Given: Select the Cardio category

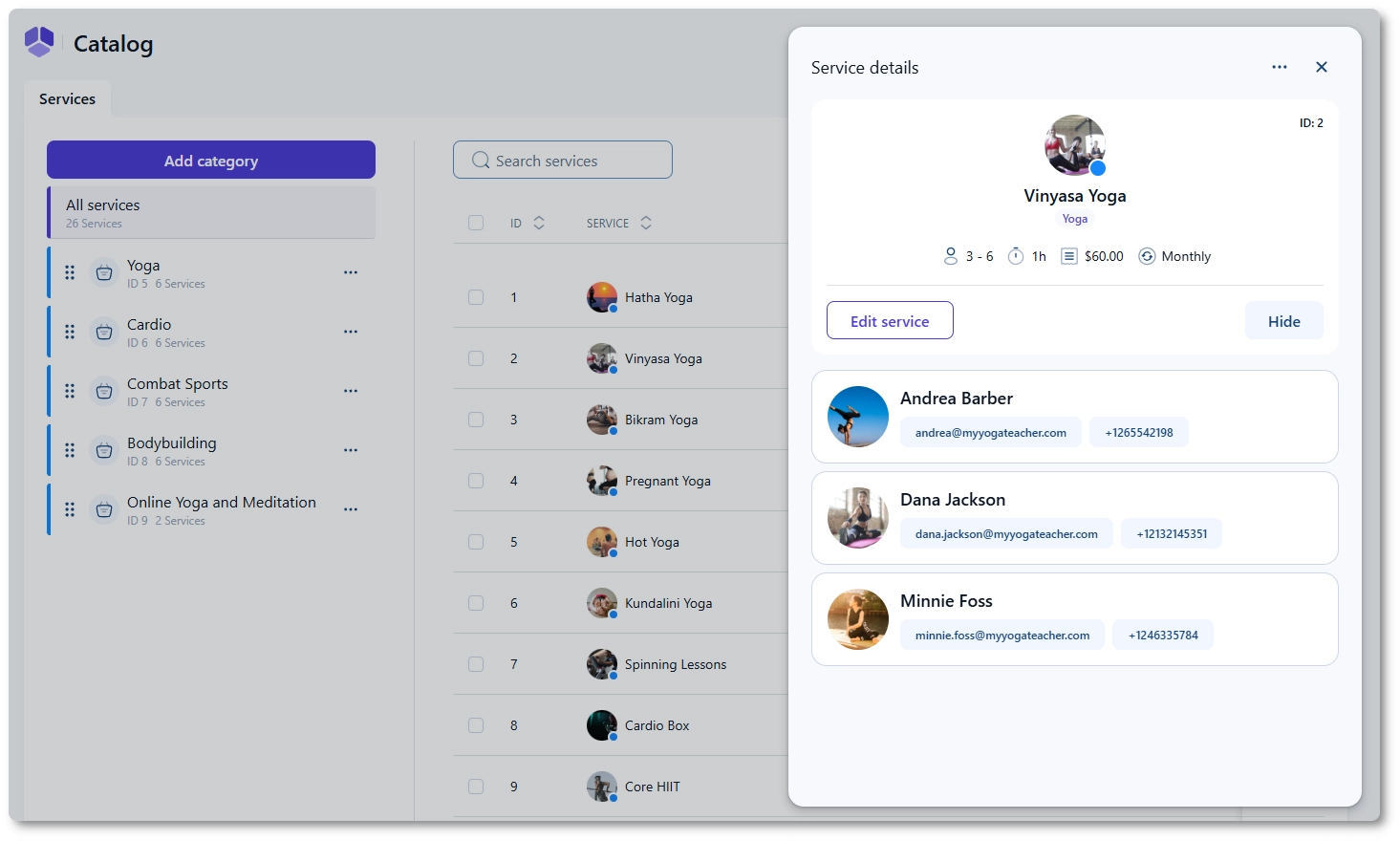Looking at the screenshot, I should [x=212, y=332].
